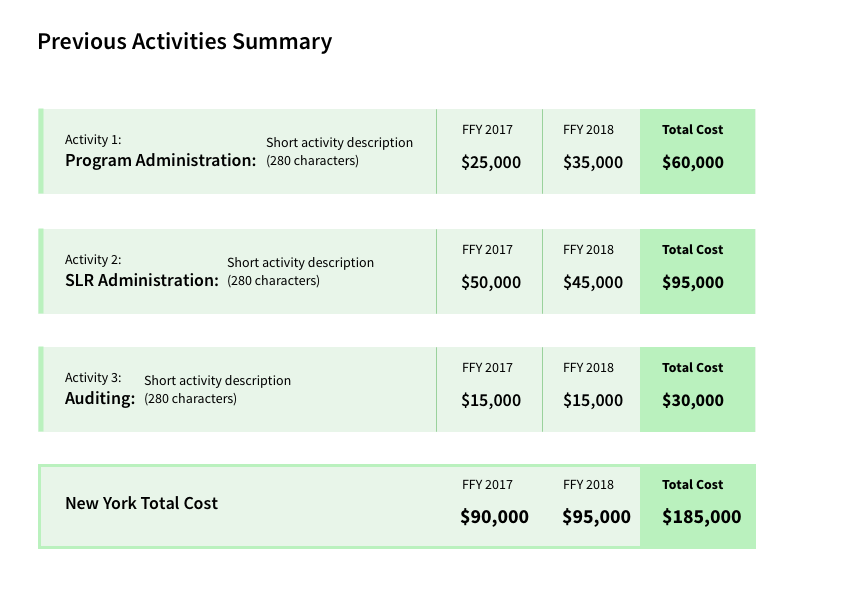
Task: Select the short activity description for Activity 2
Action: coord(299,271)
